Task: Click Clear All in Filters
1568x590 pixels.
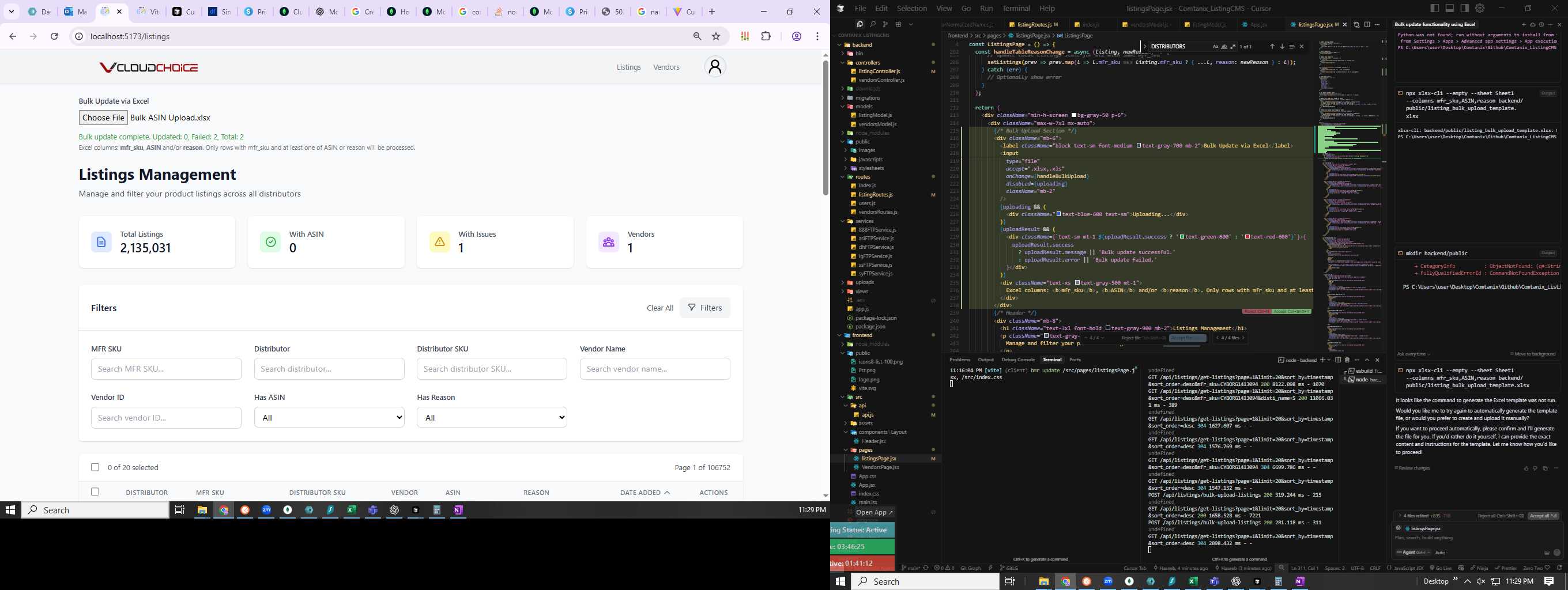Action: 660,308
